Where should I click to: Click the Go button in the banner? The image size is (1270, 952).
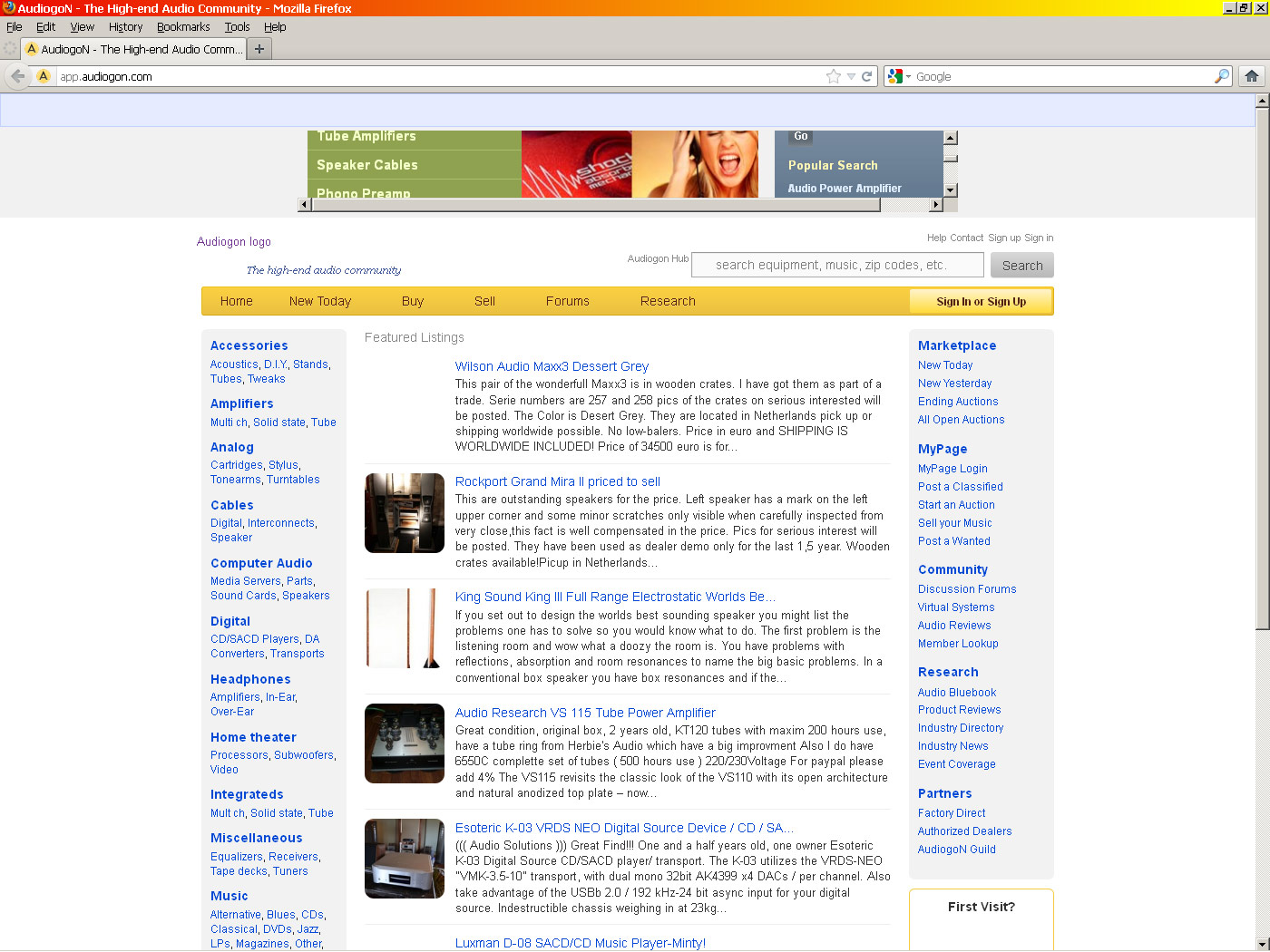click(800, 137)
